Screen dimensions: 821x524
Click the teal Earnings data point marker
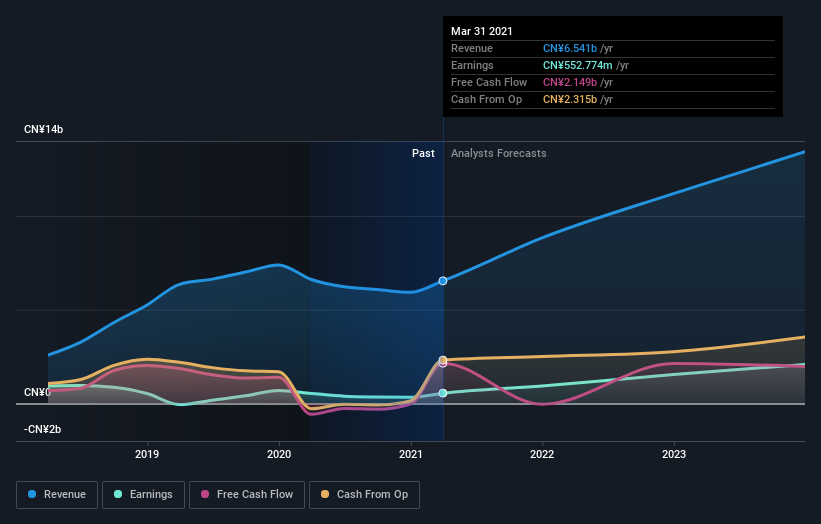point(443,393)
